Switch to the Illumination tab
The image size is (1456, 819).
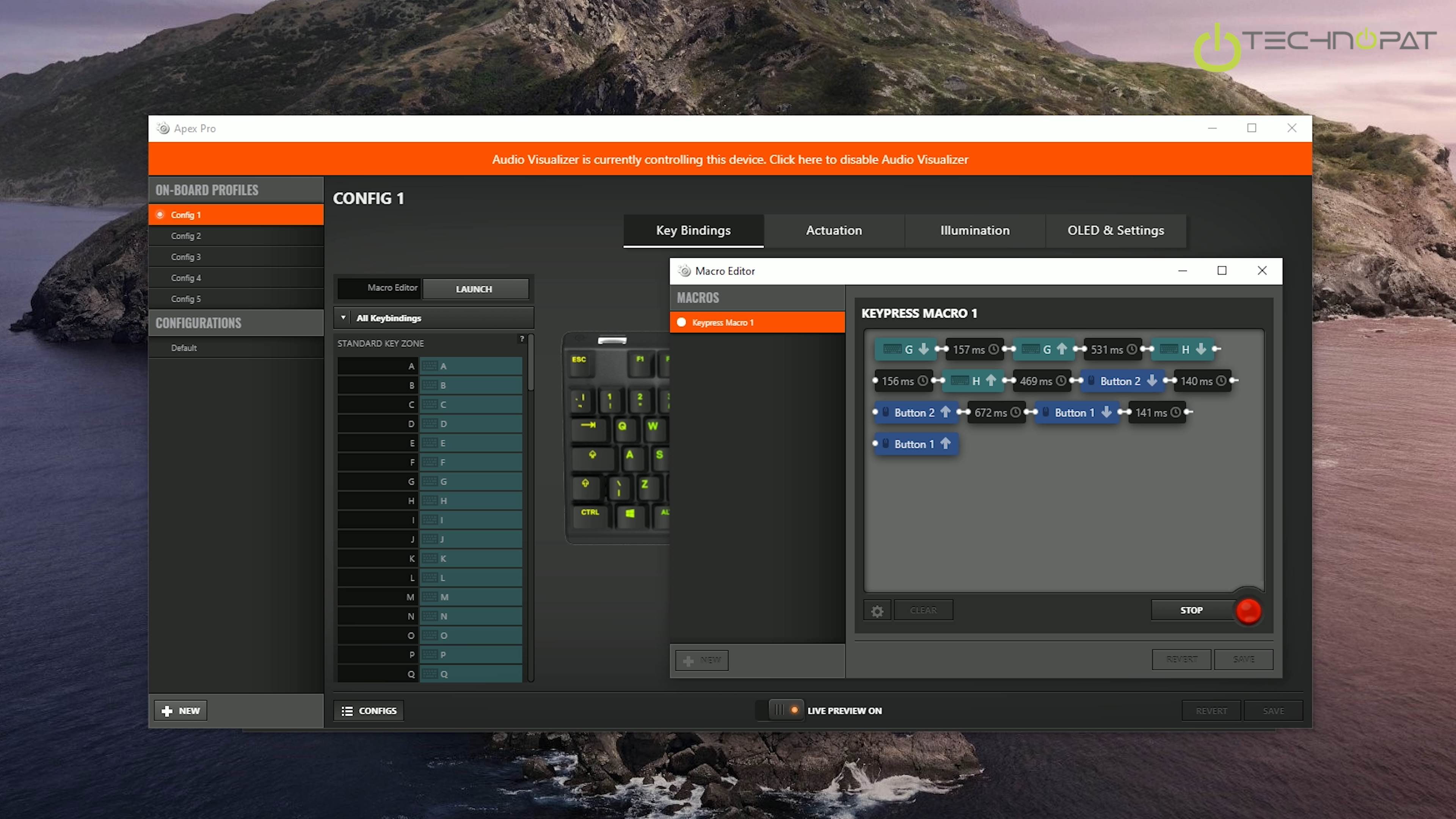coord(974,230)
